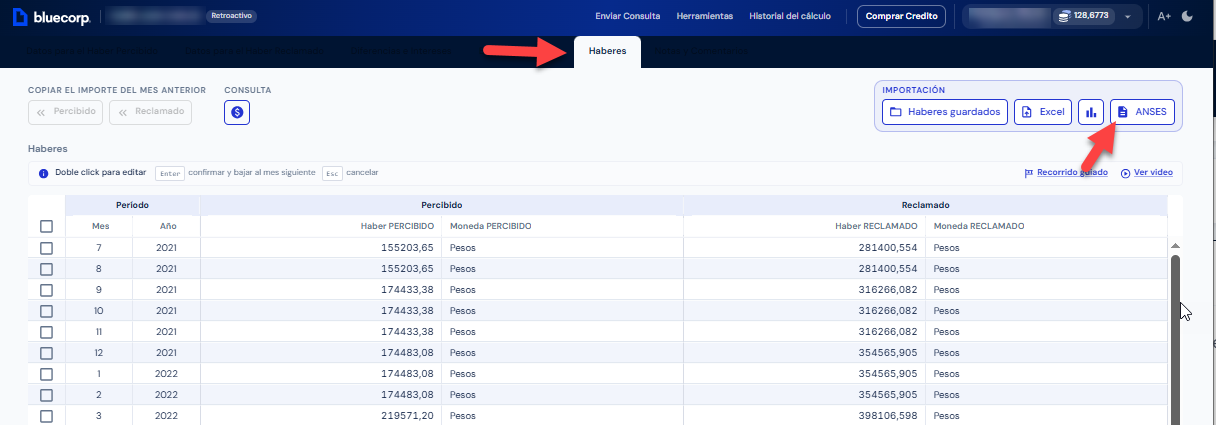Check the row for month 10 2021
The height and width of the screenshot is (425, 1216).
click(46, 311)
